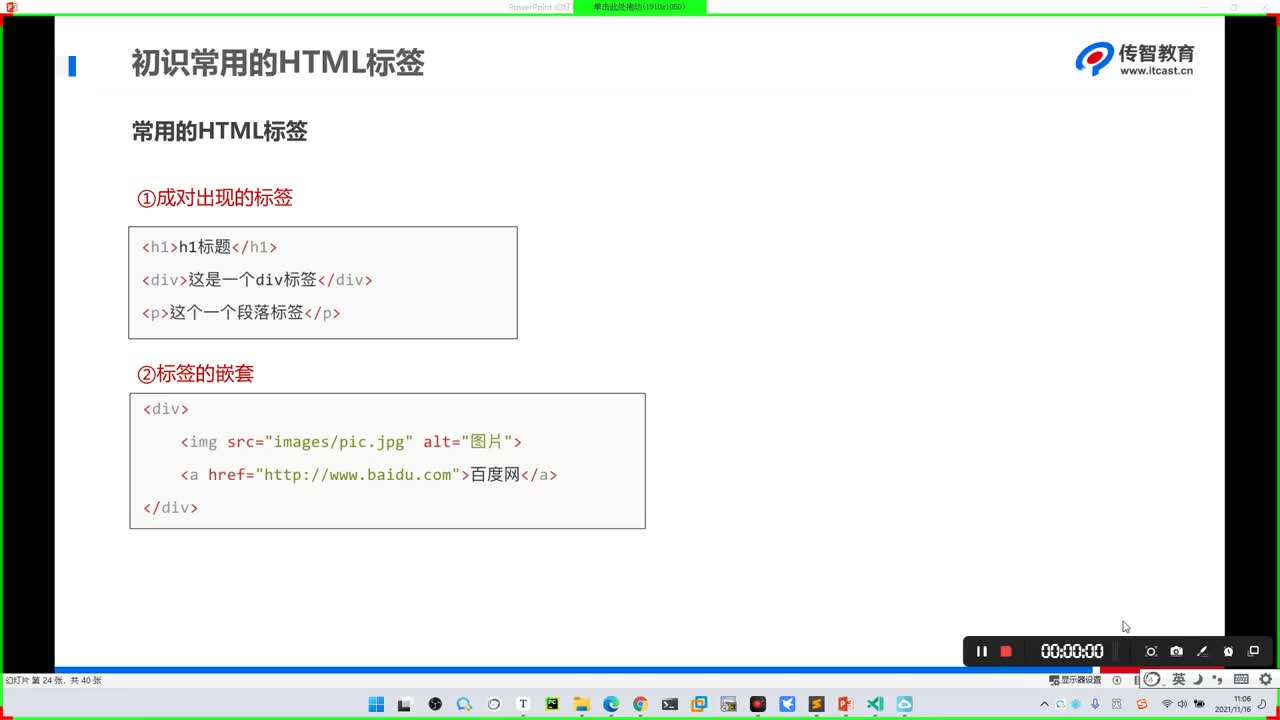Click the microphone icon in the system tray
This screenshot has height=720, width=1280.
(x=1095, y=704)
